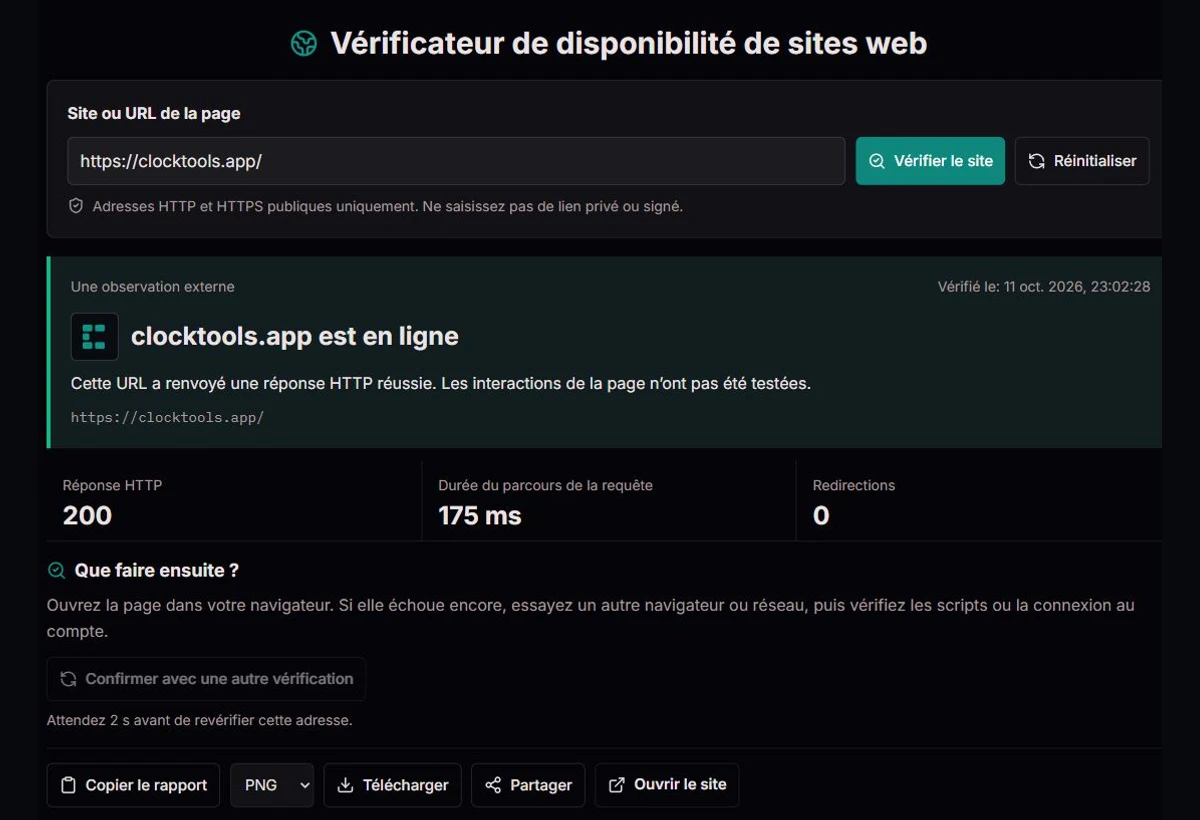Click the Redirections value 0
The height and width of the screenshot is (820, 1200).
pos(821,516)
